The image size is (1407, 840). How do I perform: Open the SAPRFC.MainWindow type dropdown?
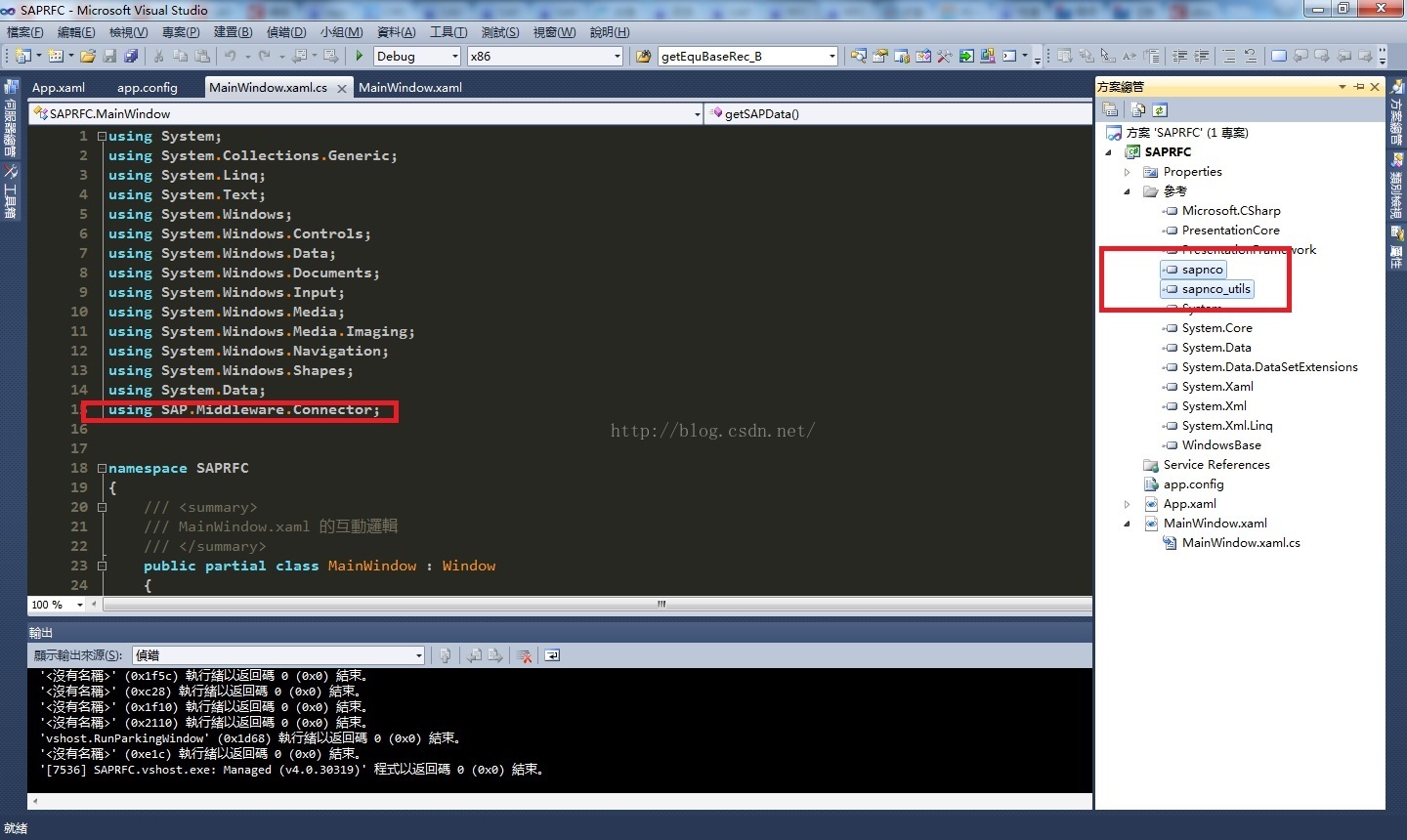click(x=697, y=114)
